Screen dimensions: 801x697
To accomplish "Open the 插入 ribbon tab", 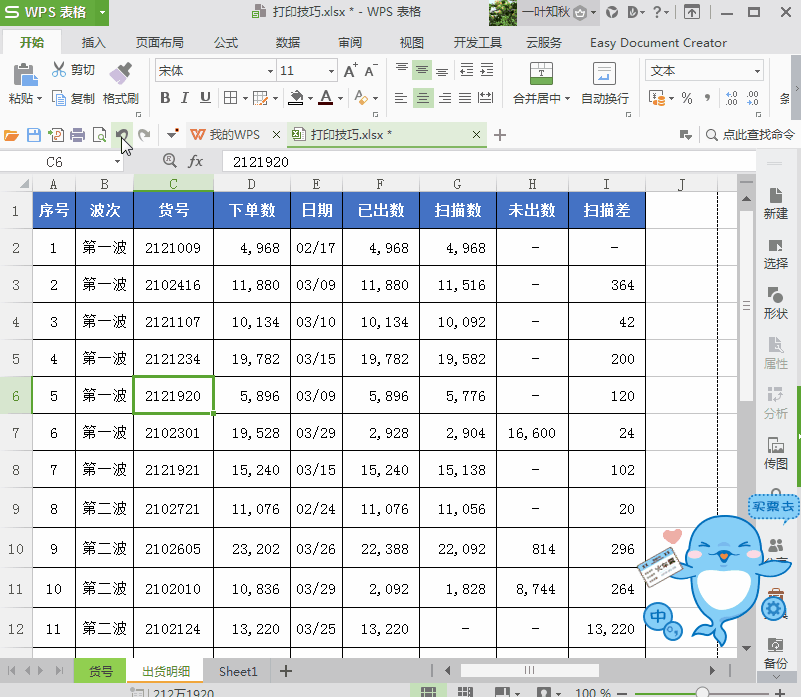I will (x=93, y=43).
